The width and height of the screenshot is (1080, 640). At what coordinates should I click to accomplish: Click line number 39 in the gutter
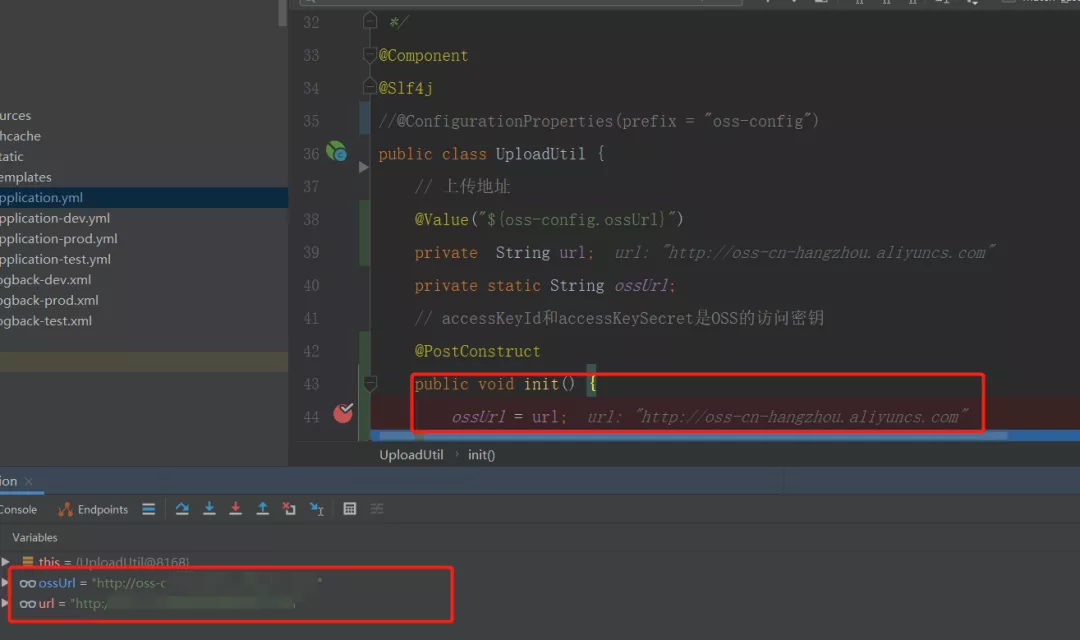coord(311,253)
